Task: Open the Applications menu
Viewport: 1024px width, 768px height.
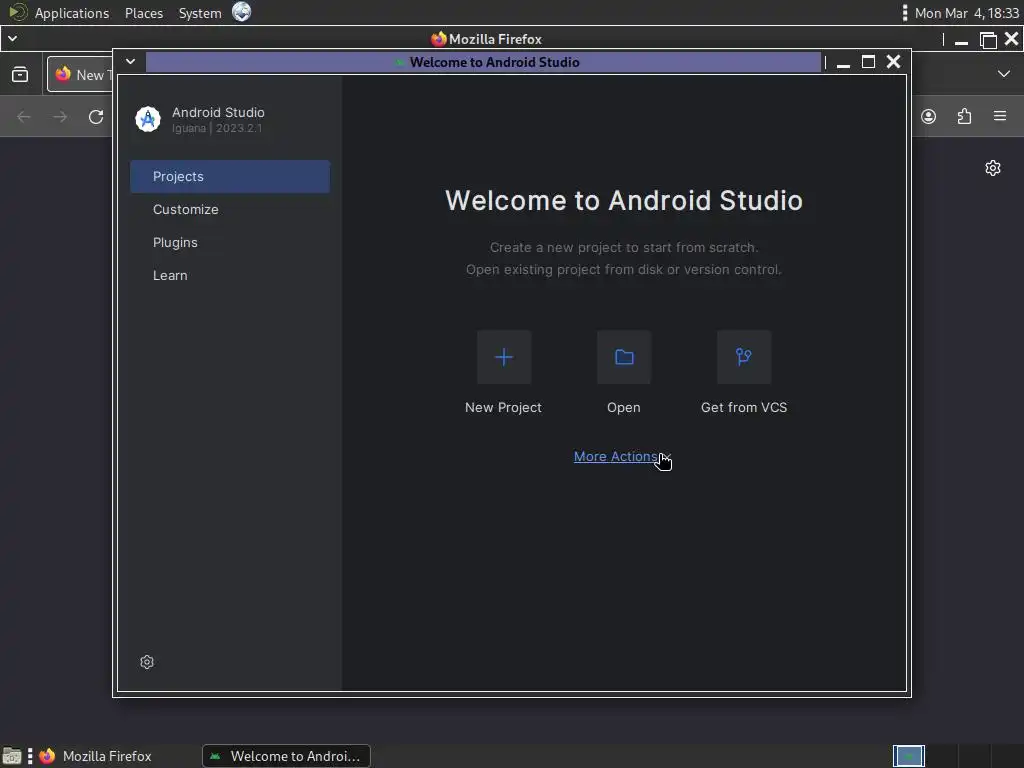Action: pos(71,13)
